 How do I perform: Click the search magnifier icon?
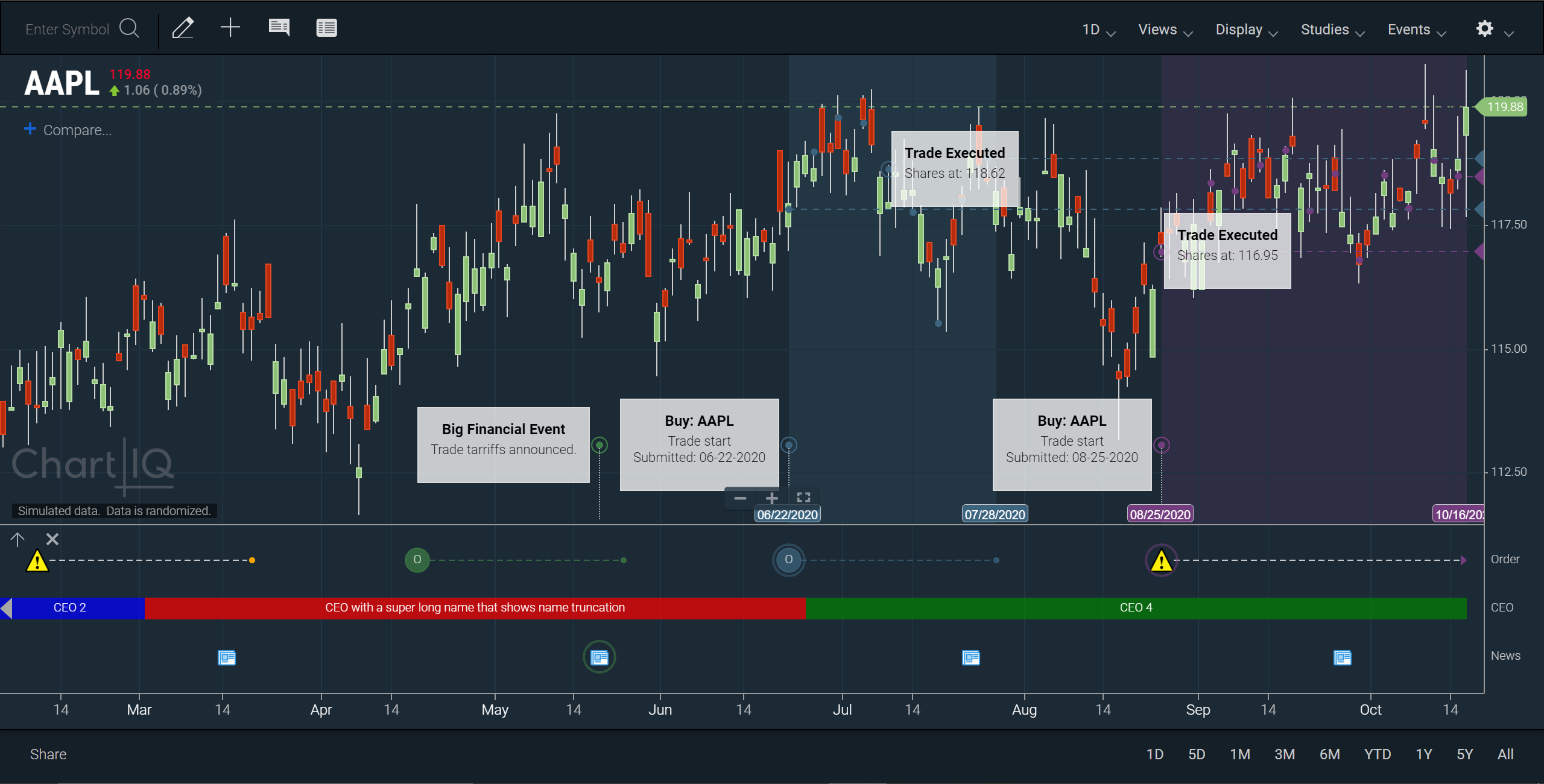(129, 28)
